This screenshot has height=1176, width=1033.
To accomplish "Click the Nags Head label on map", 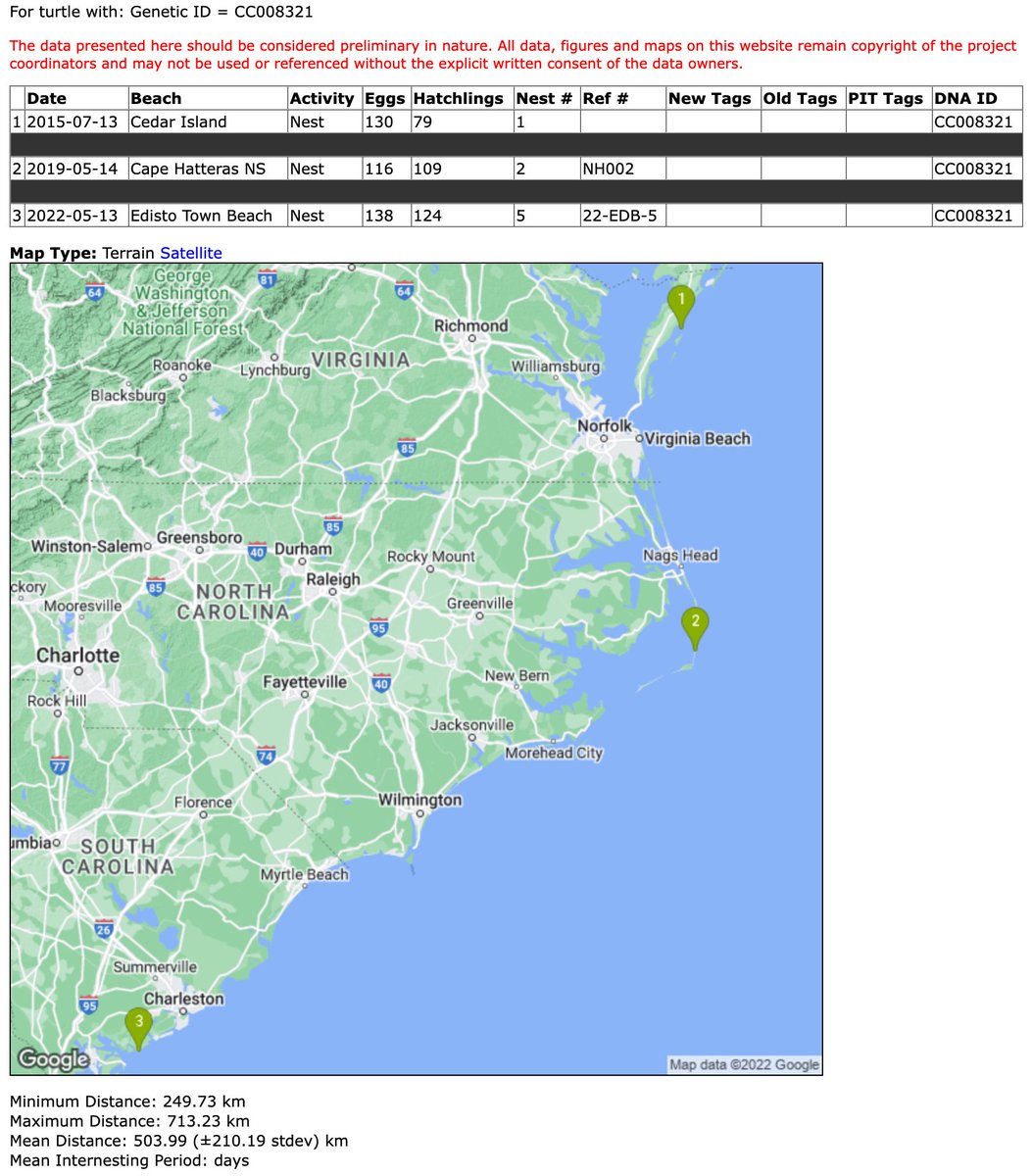I will point(680,555).
